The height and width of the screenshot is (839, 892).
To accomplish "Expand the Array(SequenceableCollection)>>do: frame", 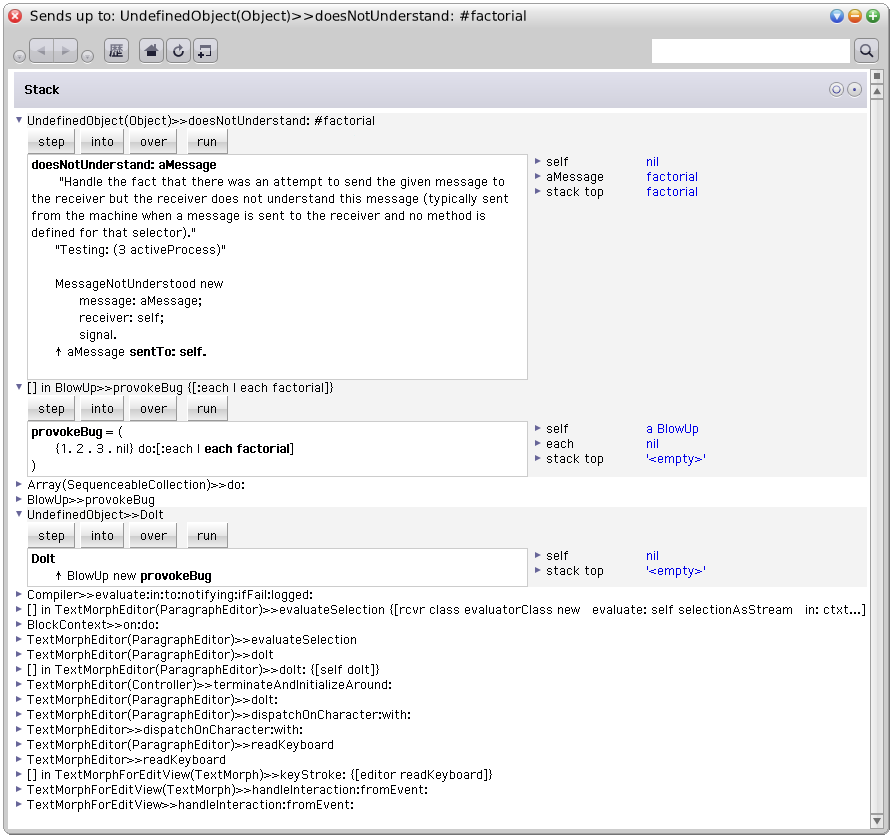I will (x=19, y=484).
